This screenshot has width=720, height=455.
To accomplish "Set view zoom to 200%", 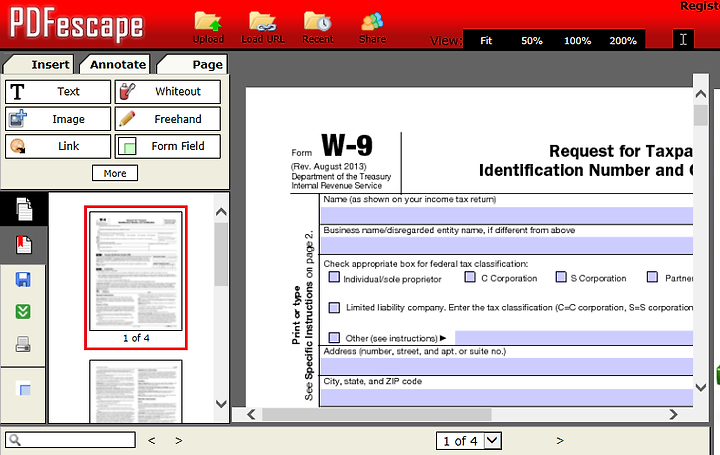I will [623, 40].
